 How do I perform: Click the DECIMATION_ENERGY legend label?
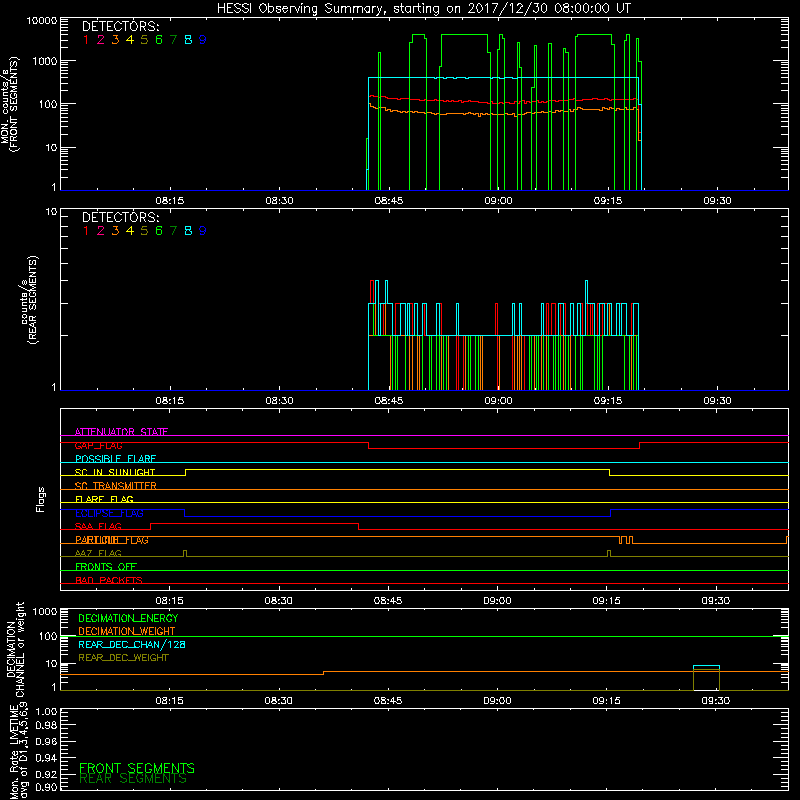pos(128,618)
